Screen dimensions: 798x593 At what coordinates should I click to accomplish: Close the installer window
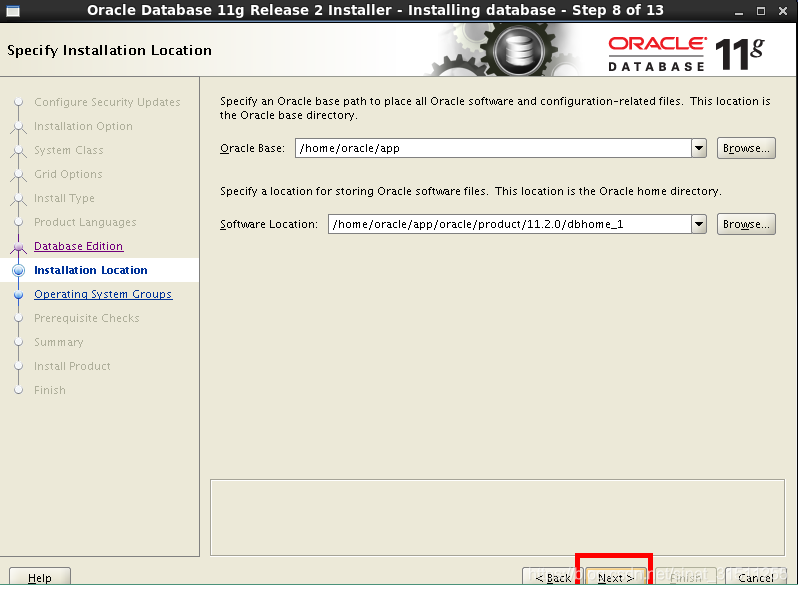tap(783, 11)
